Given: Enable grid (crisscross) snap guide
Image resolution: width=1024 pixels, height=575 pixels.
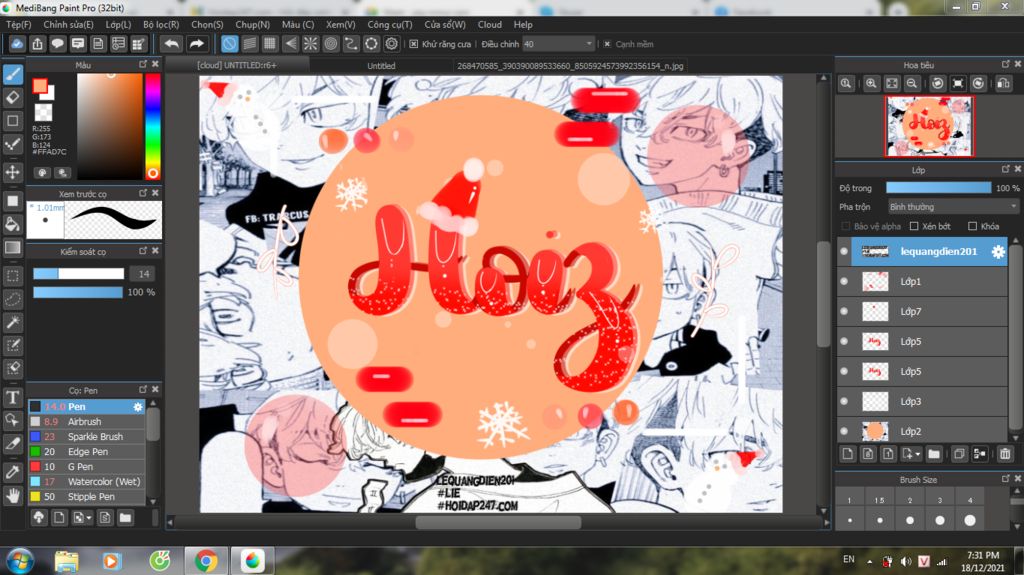Looking at the screenshot, I should tap(270, 44).
